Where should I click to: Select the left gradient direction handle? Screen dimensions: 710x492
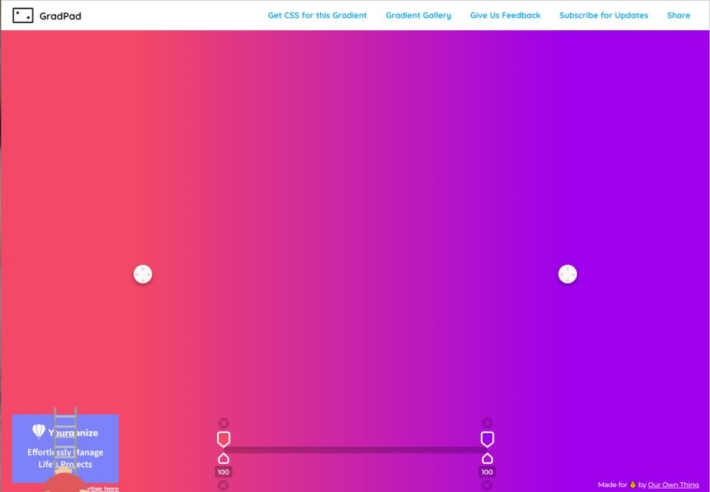[143, 274]
